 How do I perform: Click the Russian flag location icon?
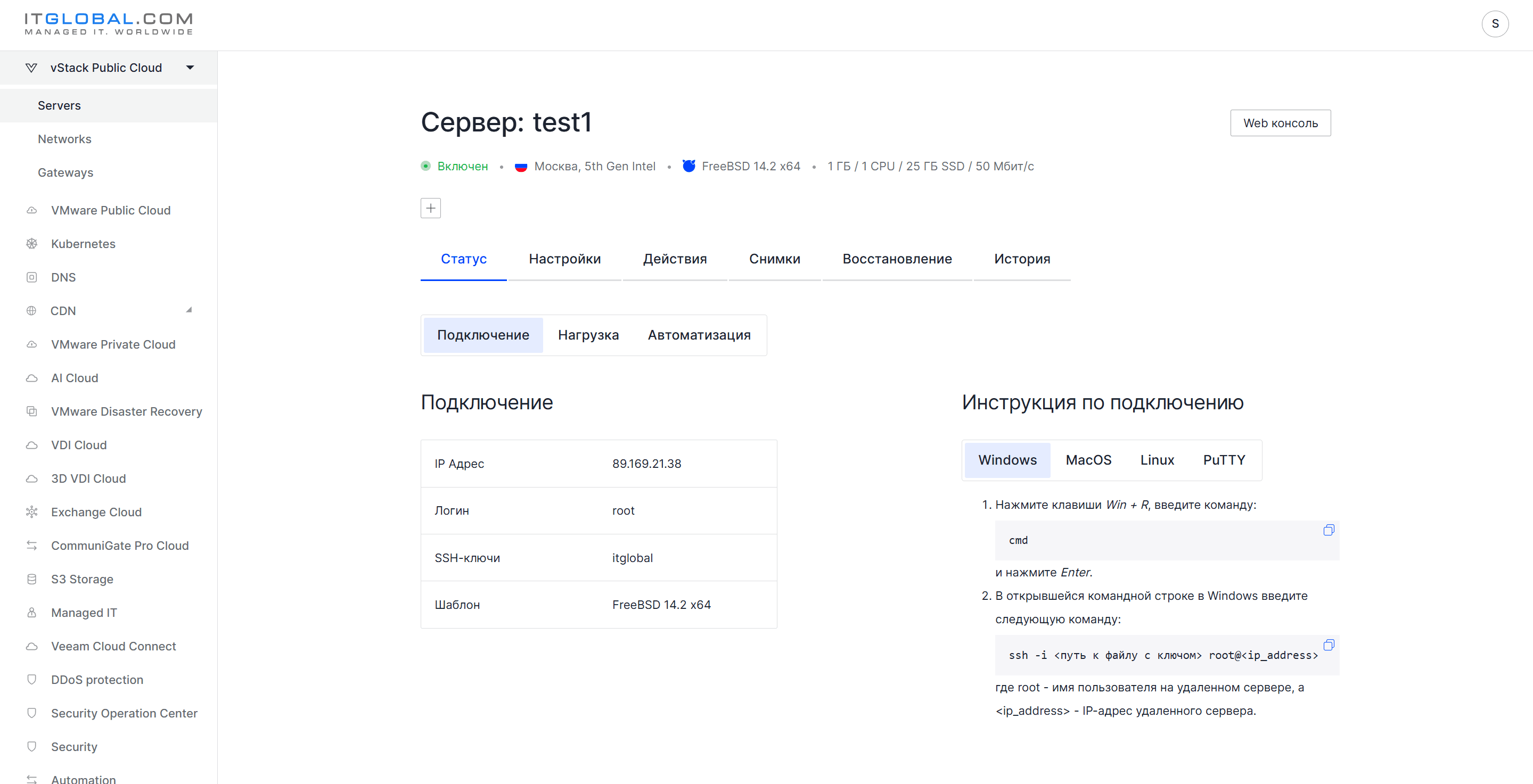521,167
